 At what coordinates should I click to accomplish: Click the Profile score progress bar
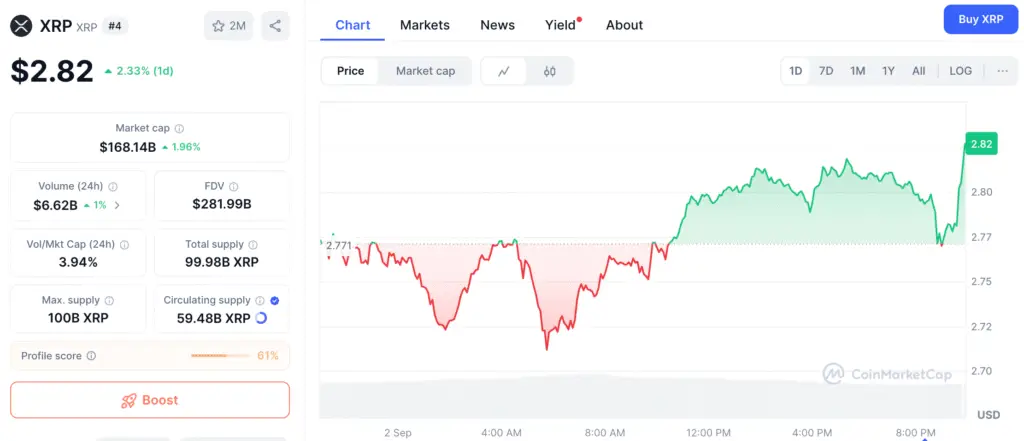(x=221, y=356)
